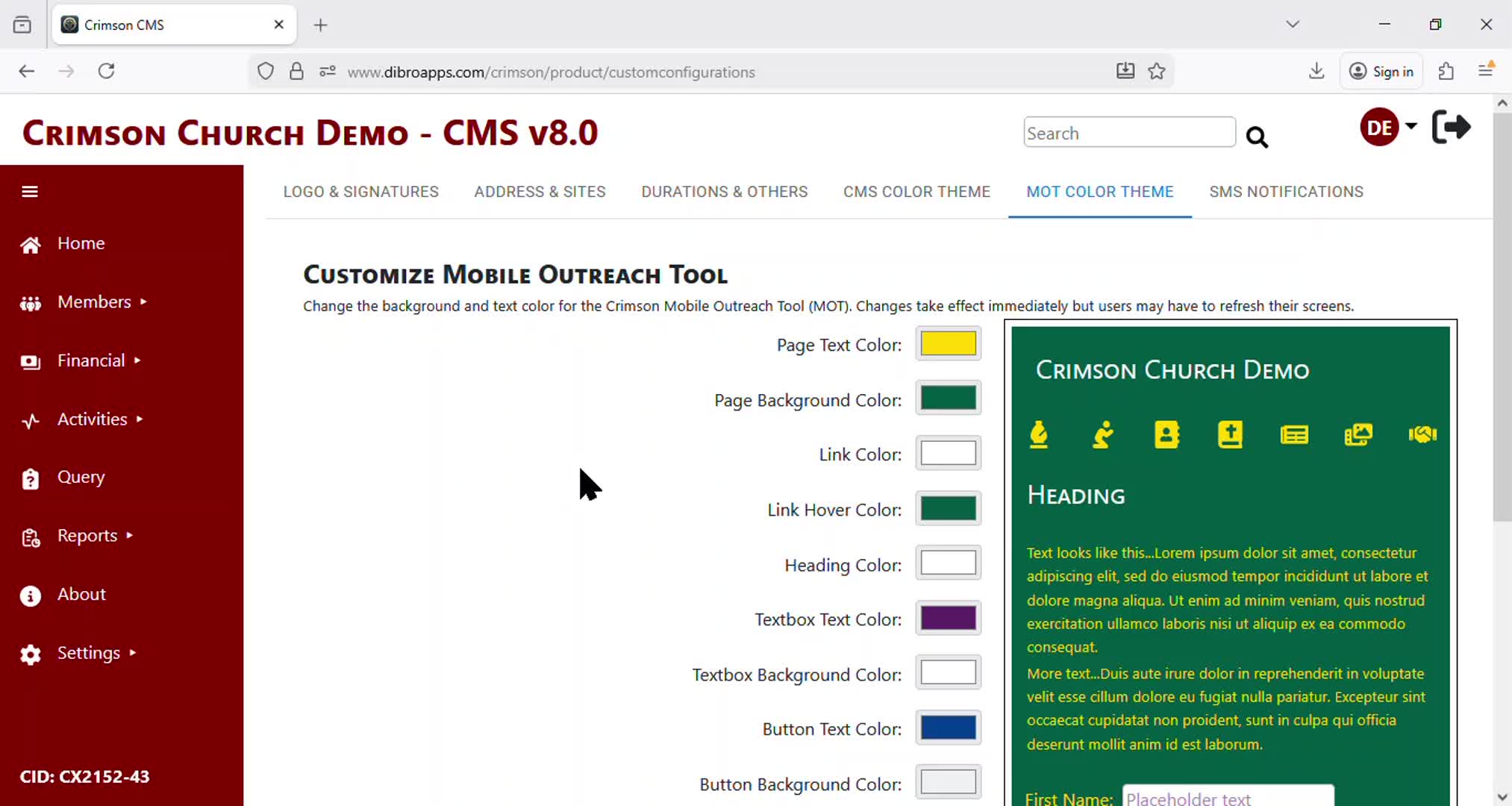The image size is (1512, 806).
Task: Click the search magnifier icon
Action: coord(1257,137)
